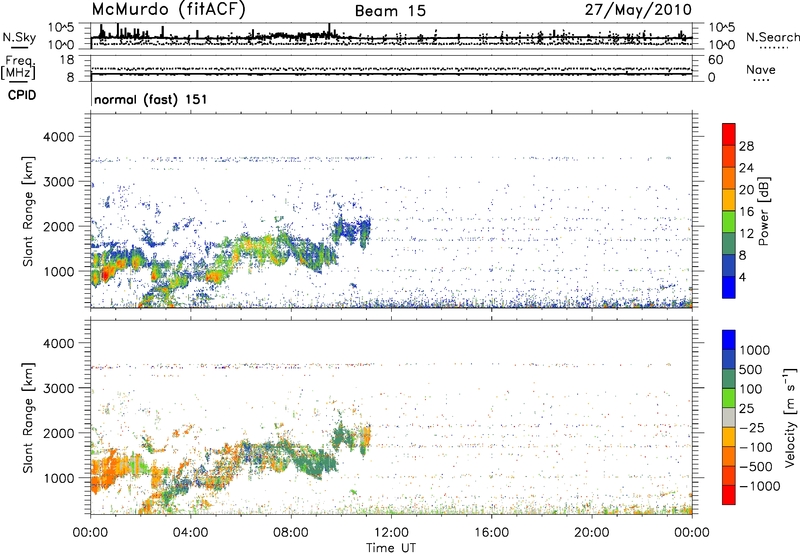Click the "28" power colorbar tick label
Image resolution: width=800 pixels, height=554 pixels.
click(x=746, y=146)
